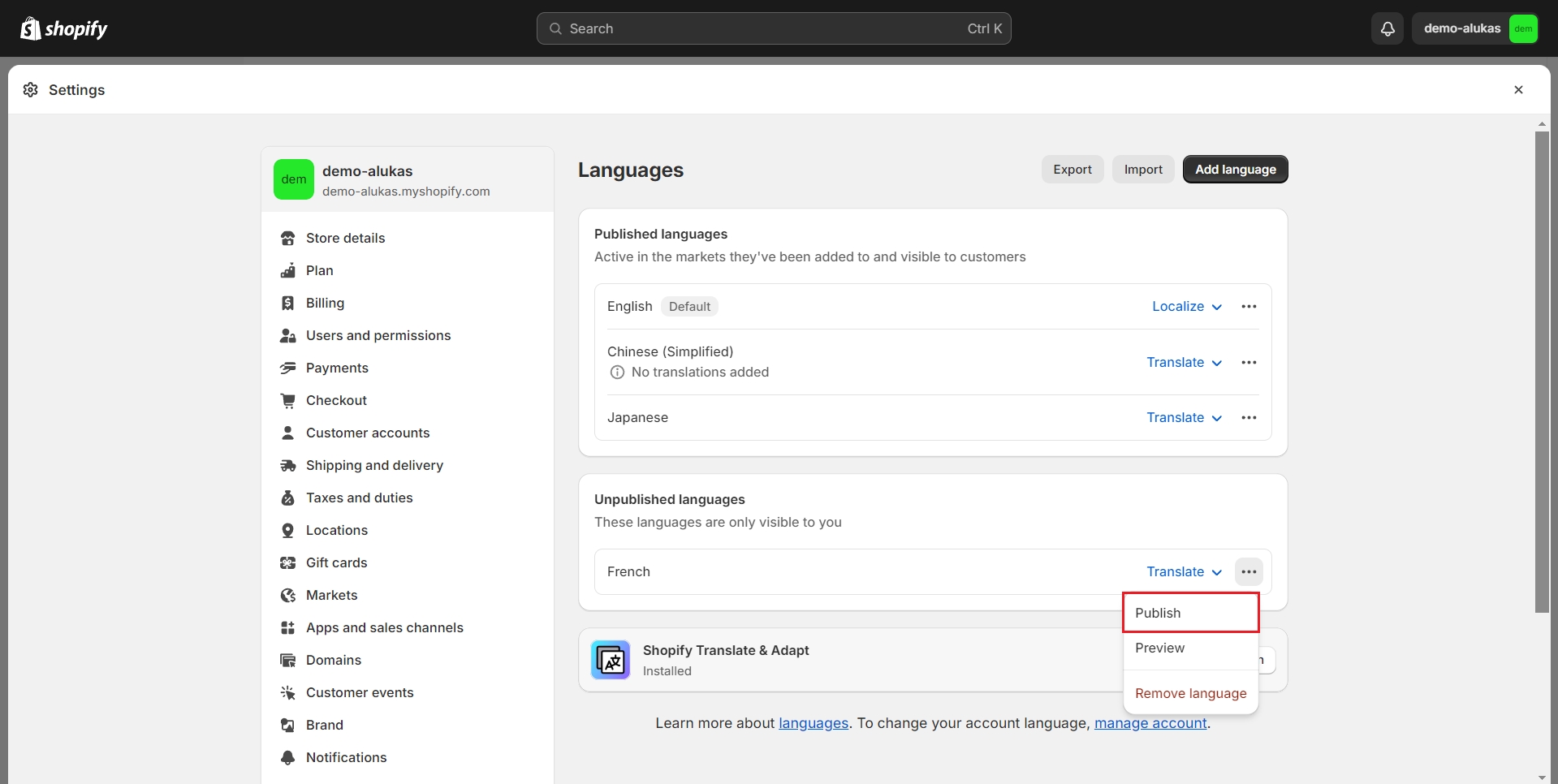Expand the Localize dropdown for English
Image resolution: width=1558 pixels, height=784 pixels.
[x=1186, y=307]
